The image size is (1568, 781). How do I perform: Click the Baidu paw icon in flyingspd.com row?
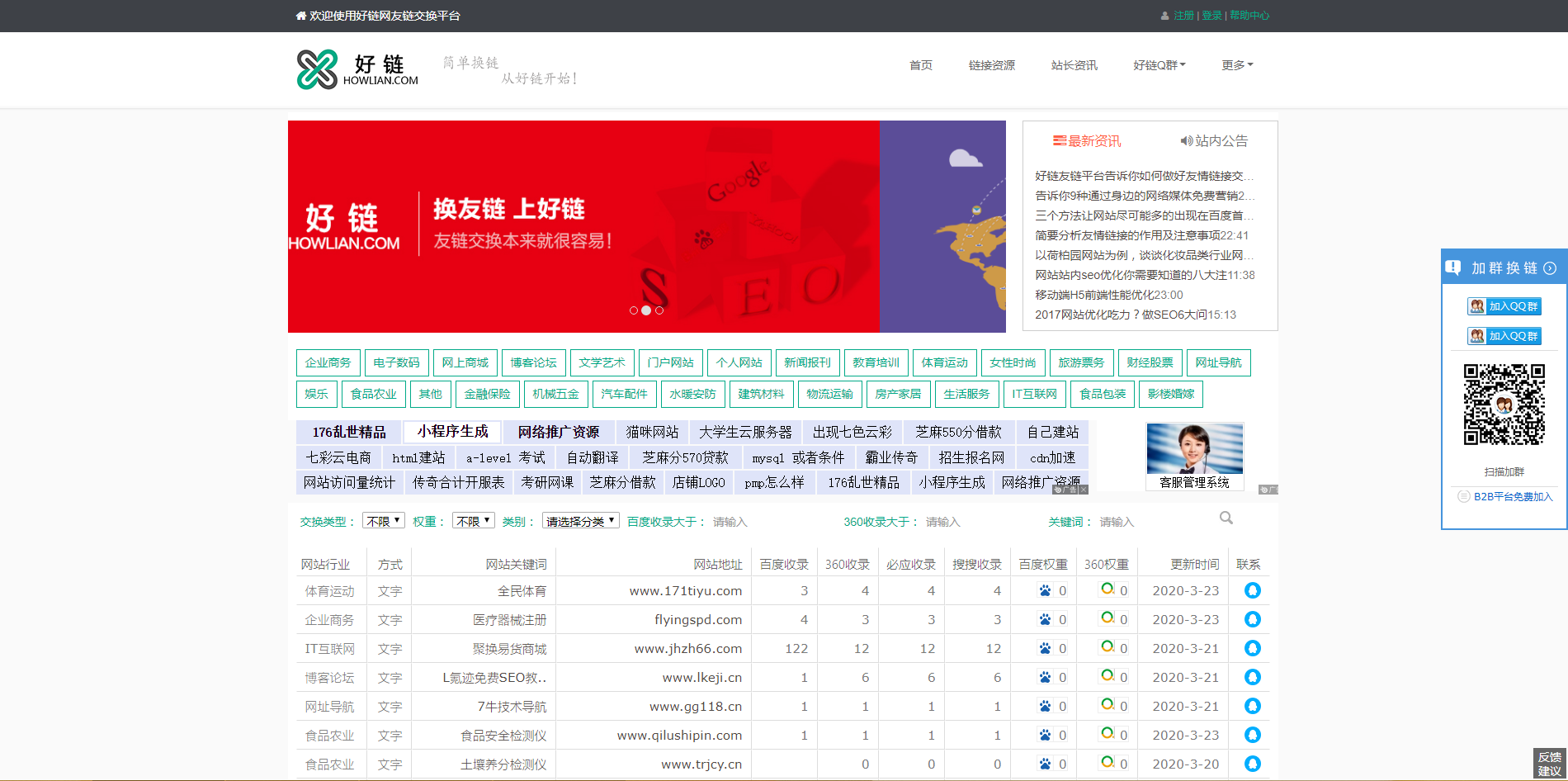coord(1045,619)
